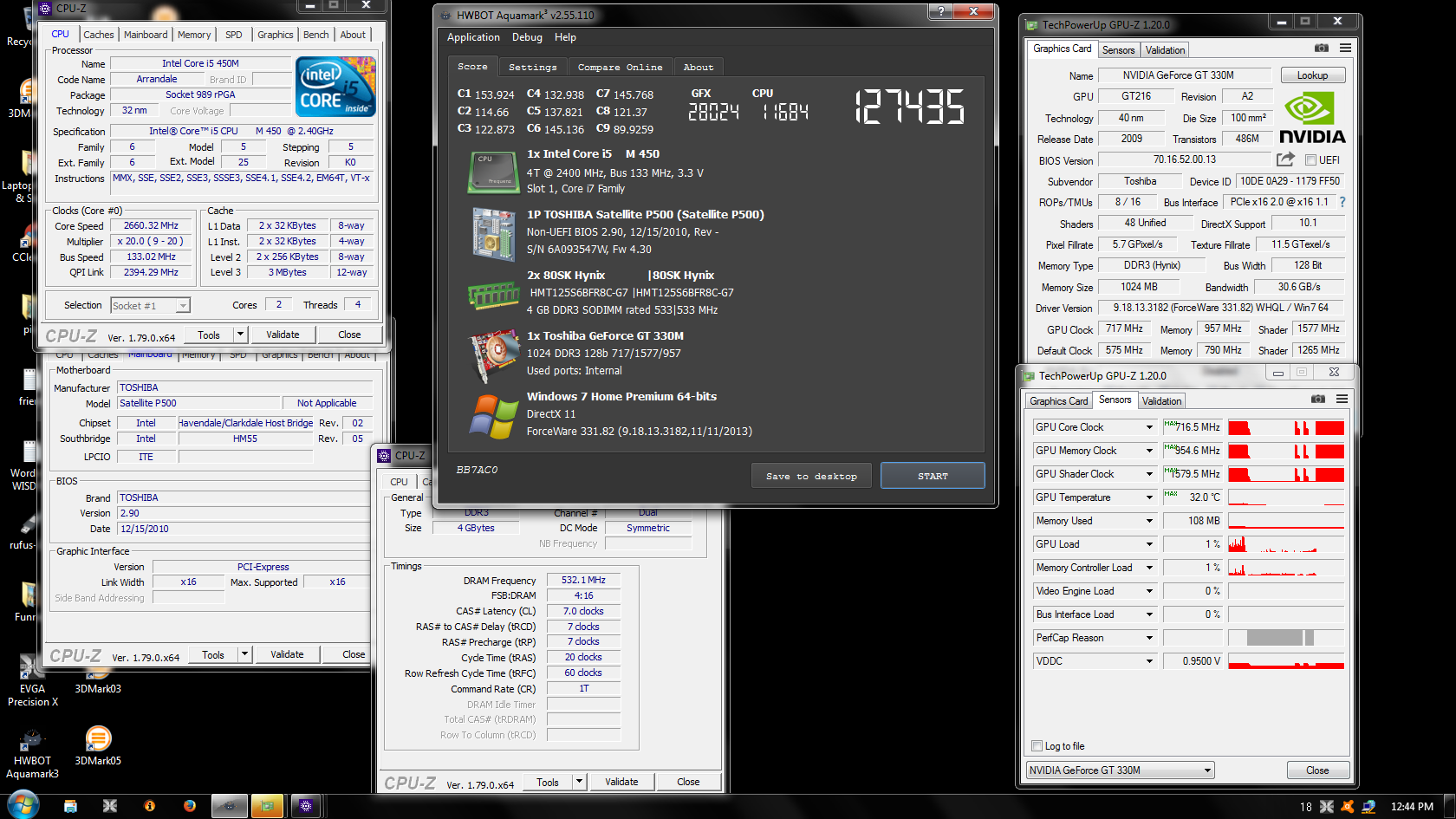
Task: Click the camera icon in GPU-Z Sensors window
Action: point(1317,399)
